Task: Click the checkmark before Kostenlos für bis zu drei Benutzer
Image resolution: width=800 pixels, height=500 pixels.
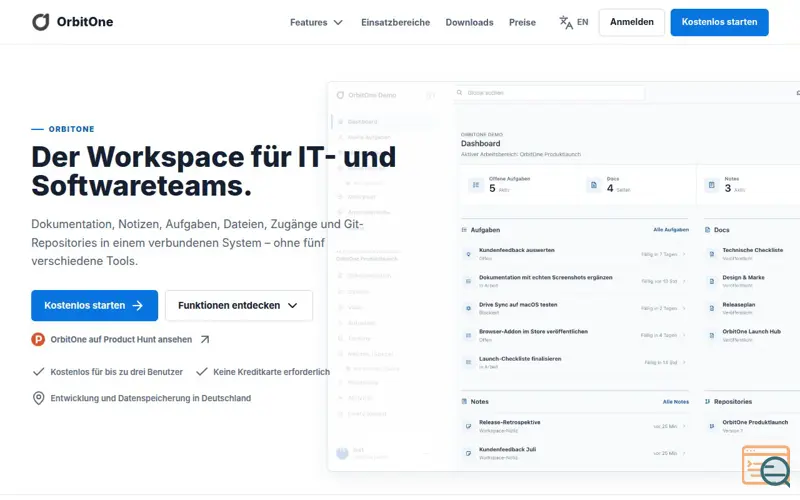Action: [38, 371]
